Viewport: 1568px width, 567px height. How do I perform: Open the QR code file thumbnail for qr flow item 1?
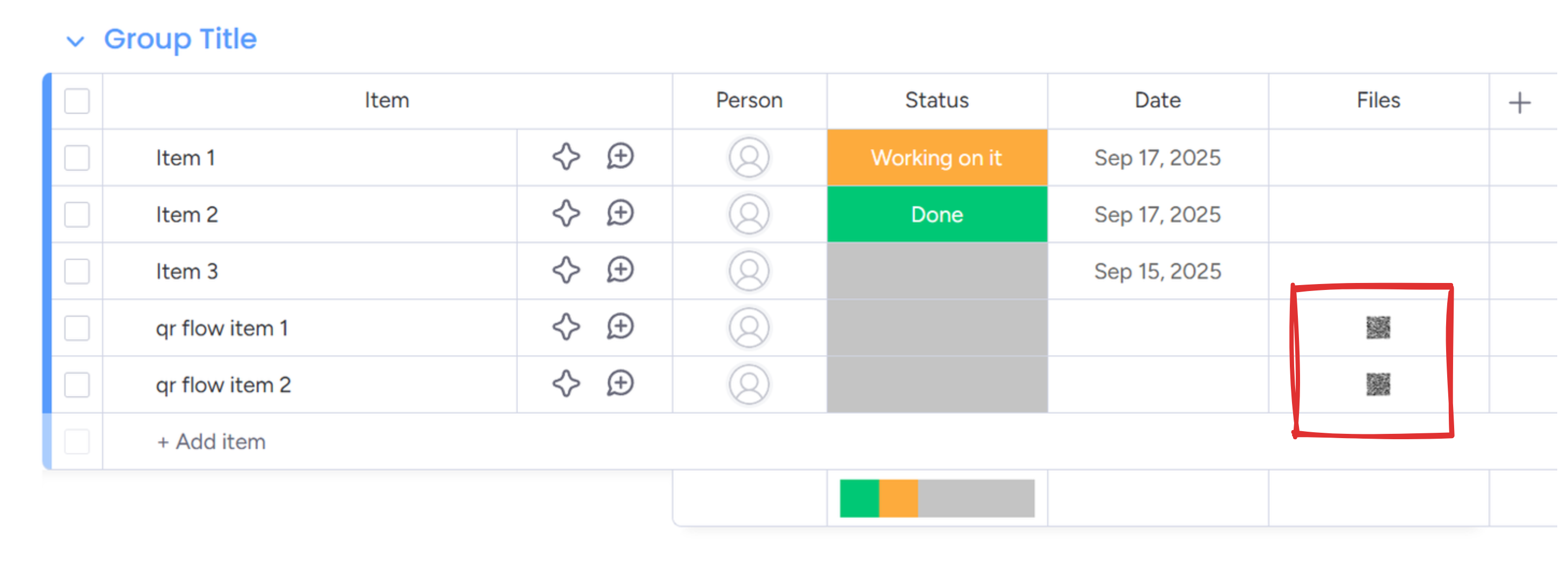(x=1377, y=328)
